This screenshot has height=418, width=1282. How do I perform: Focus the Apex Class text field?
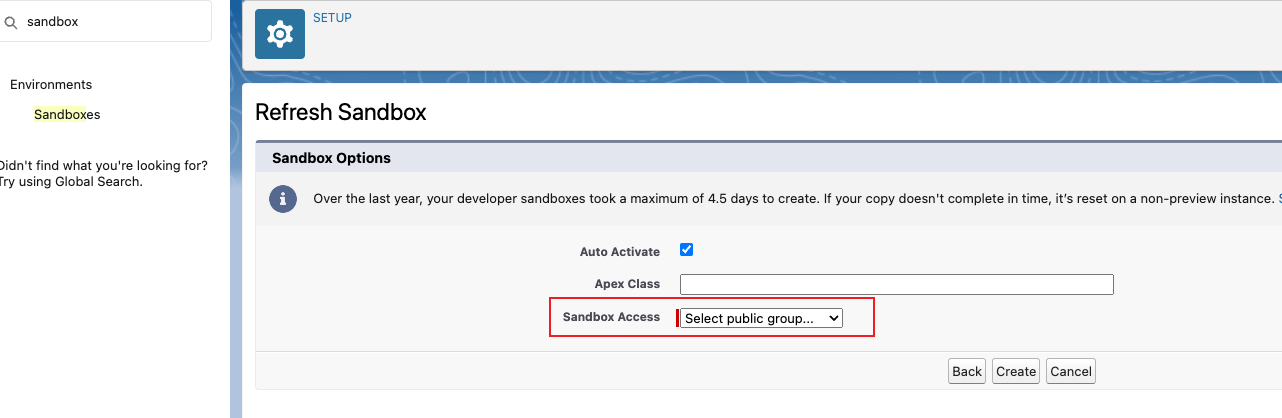pyautogui.click(x=896, y=284)
